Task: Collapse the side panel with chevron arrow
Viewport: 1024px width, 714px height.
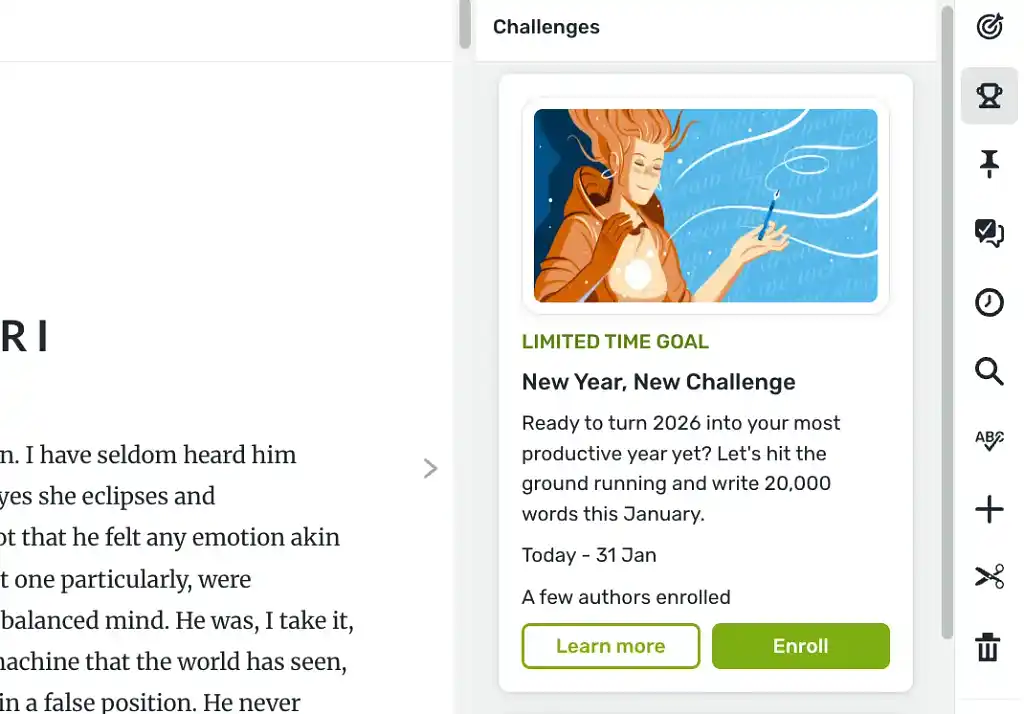Action: click(x=430, y=468)
